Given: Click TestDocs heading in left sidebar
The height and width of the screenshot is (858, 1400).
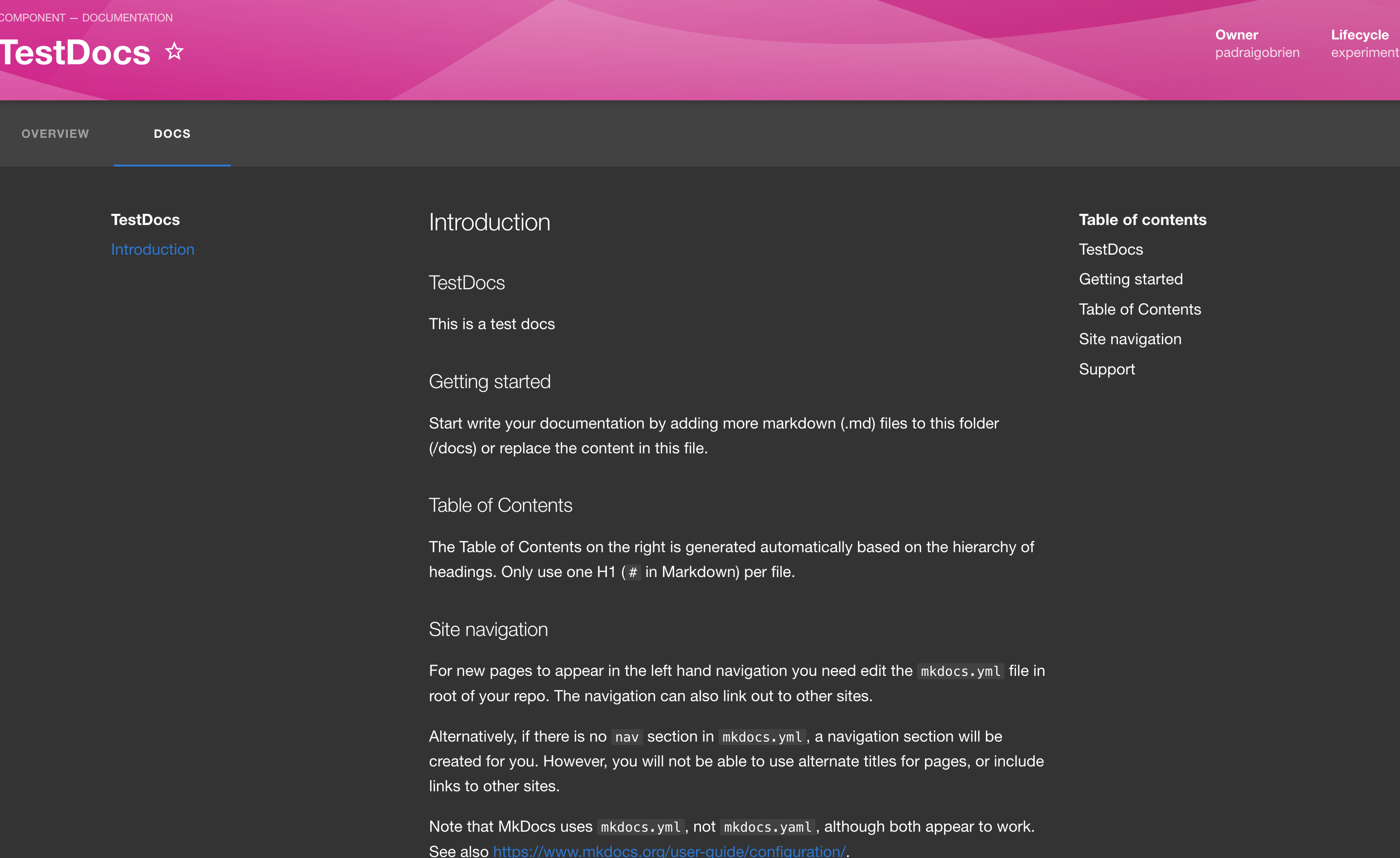Looking at the screenshot, I should [145, 220].
